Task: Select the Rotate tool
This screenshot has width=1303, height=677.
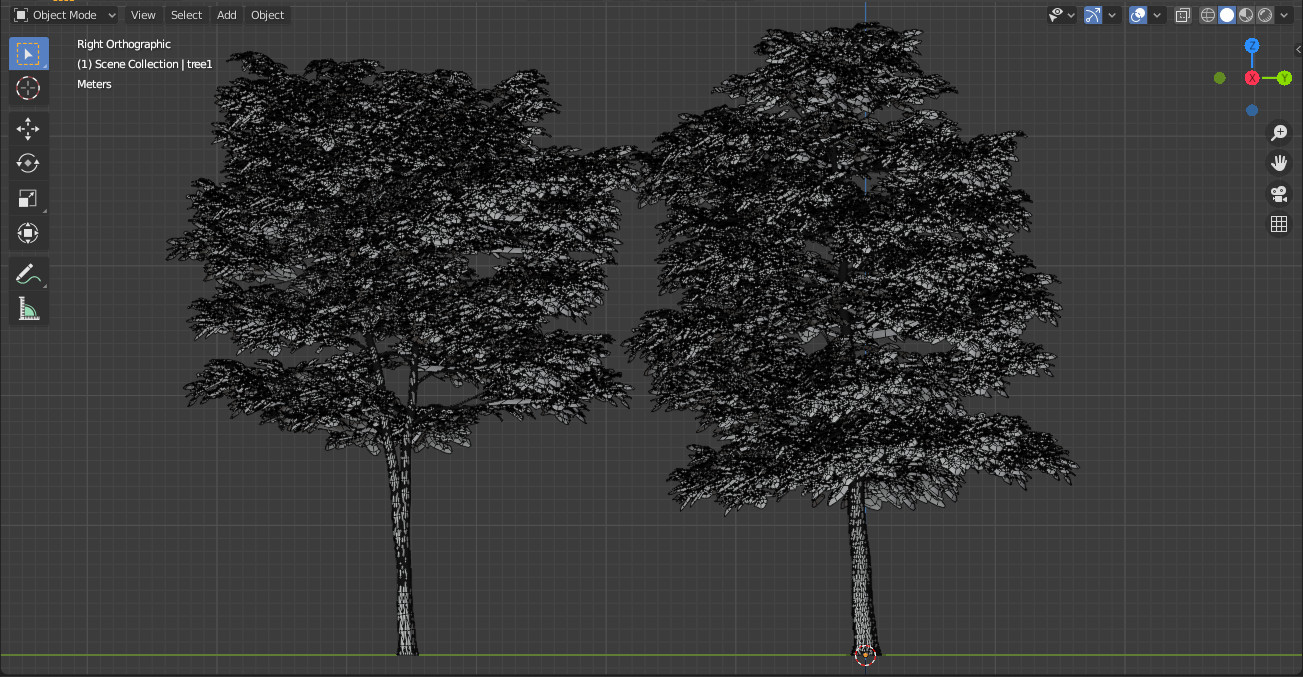Action: (28, 163)
